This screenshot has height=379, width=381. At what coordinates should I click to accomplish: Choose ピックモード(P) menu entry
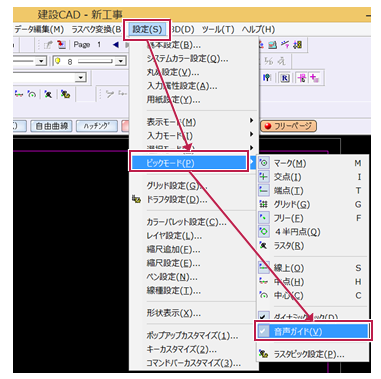pyautogui.click(x=189, y=163)
